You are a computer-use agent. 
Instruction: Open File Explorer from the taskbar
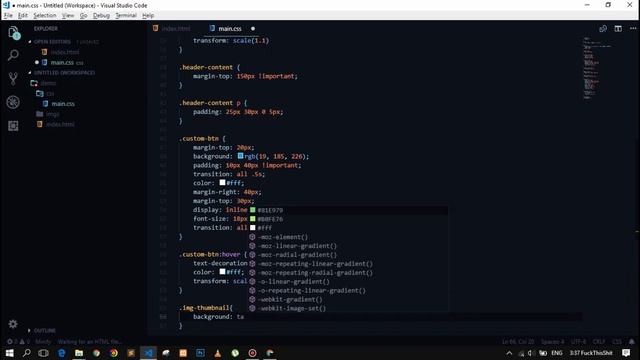click(x=79, y=353)
